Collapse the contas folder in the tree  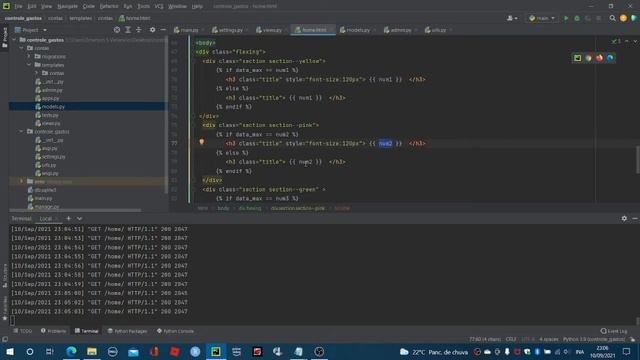click(x=22, y=48)
